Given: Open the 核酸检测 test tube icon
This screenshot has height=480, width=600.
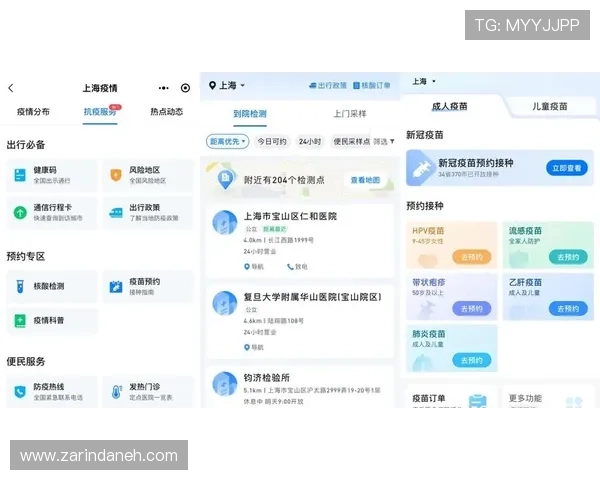Looking at the screenshot, I should [20, 286].
